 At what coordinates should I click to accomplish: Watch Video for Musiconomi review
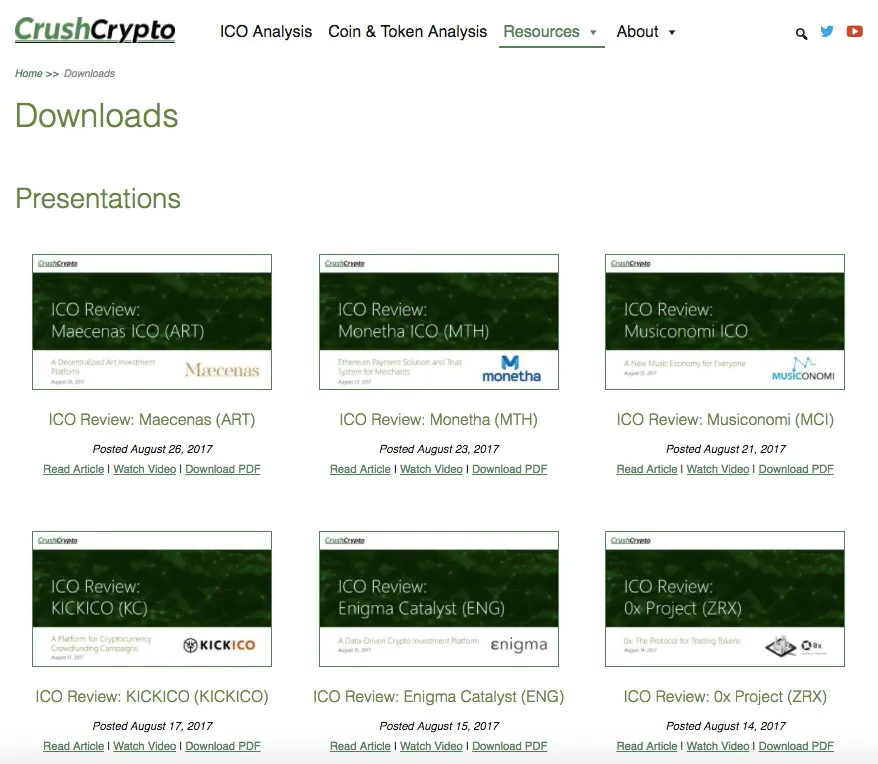[x=718, y=469]
